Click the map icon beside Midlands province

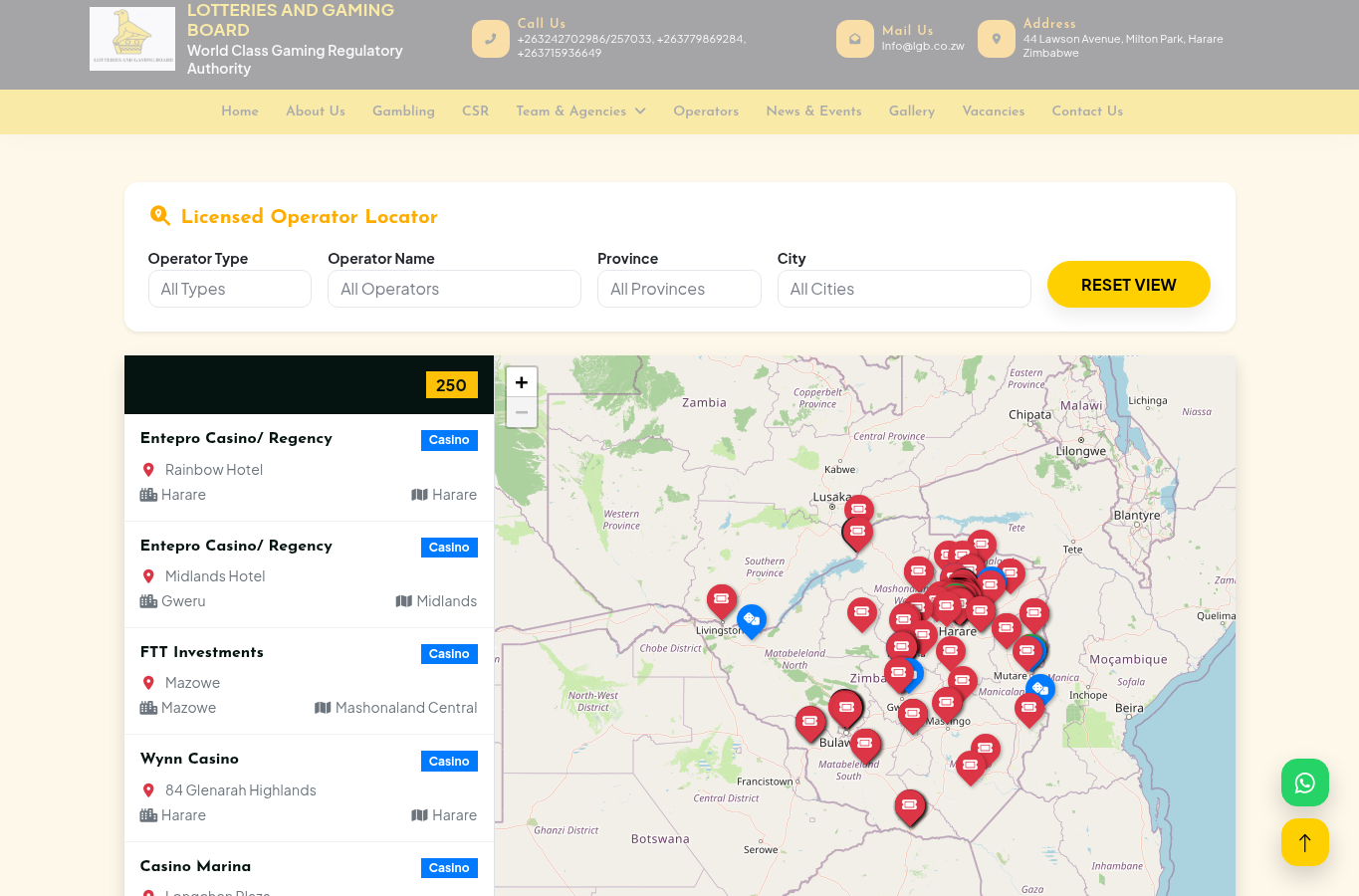pos(403,601)
